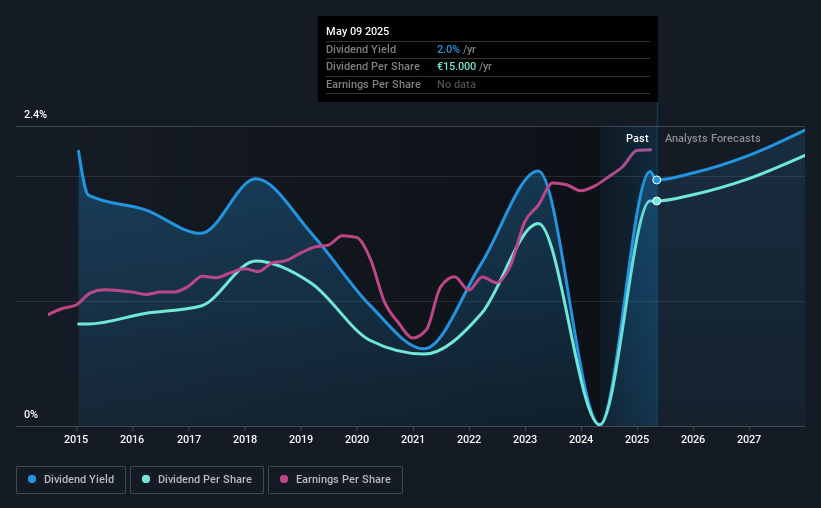Select the 2027 x-axis label
This screenshot has width=821, height=508.
tap(749, 439)
